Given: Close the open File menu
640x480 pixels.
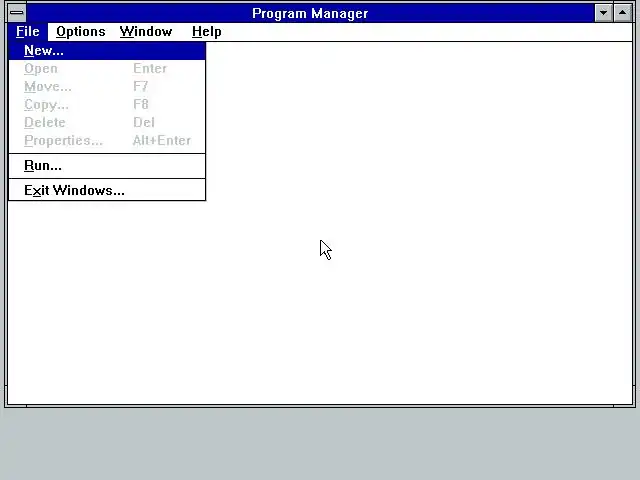Looking at the screenshot, I should tap(28, 31).
